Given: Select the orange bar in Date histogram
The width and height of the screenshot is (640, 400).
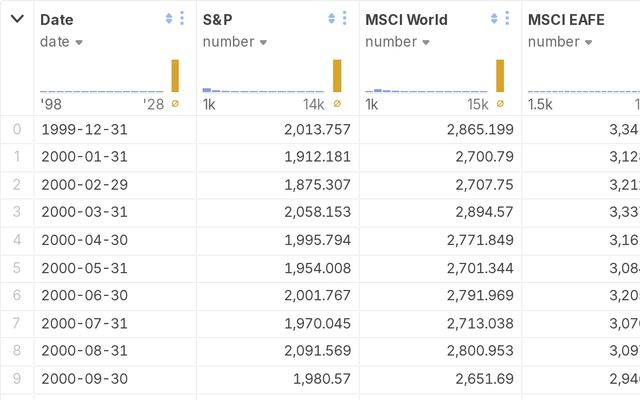Looking at the screenshot, I should pyautogui.click(x=175, y=76).
